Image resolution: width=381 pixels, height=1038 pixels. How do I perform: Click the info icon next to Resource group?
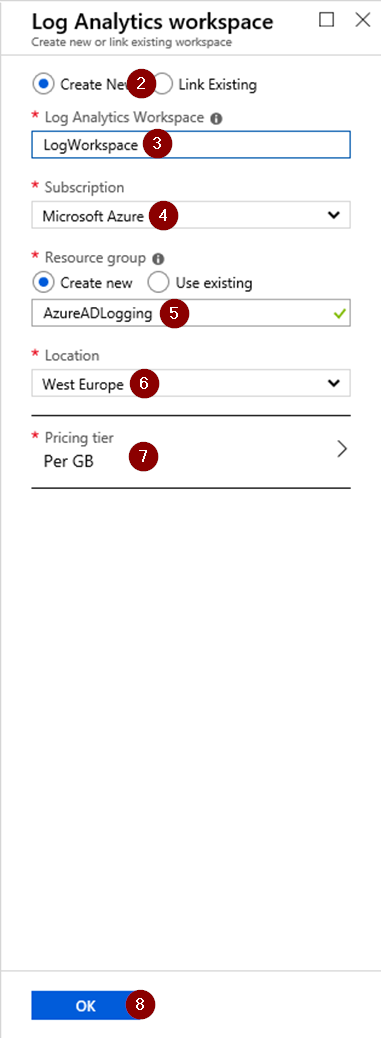click(x=158, y=259)
